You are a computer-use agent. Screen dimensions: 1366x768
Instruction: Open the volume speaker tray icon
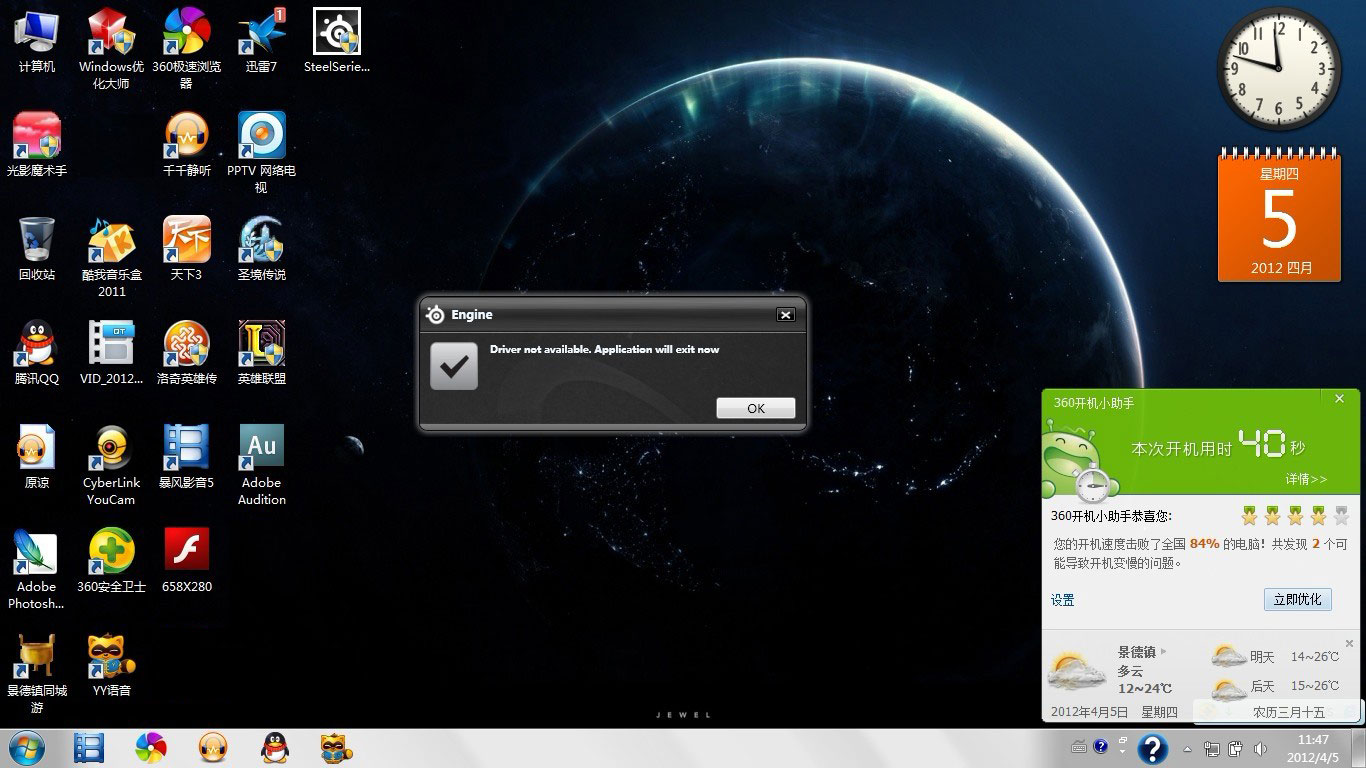(x=1260, y=748)
